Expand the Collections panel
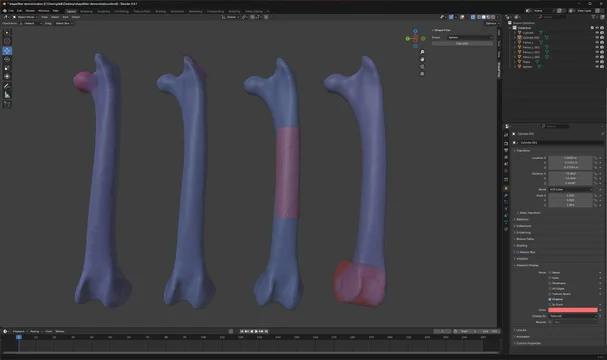The height and width of the screenshot is (360, 607). pyautogui.click(x=523, y=226)
